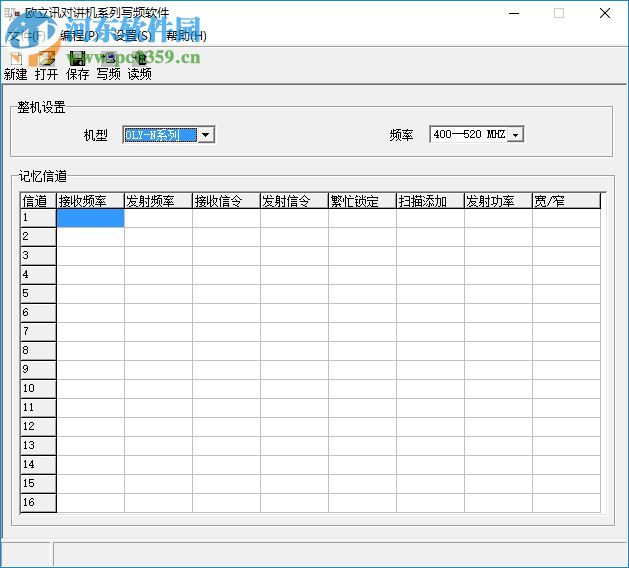
Task: Click 宽/窄 cell of channel 7
Action: [566, 332]
